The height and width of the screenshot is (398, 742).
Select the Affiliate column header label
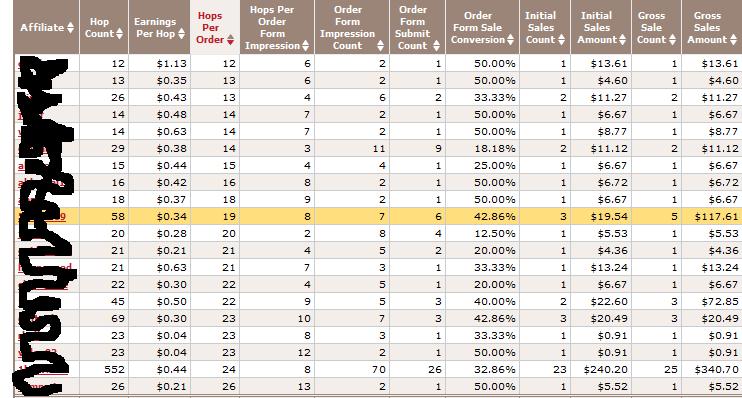(x=42, y=27)
